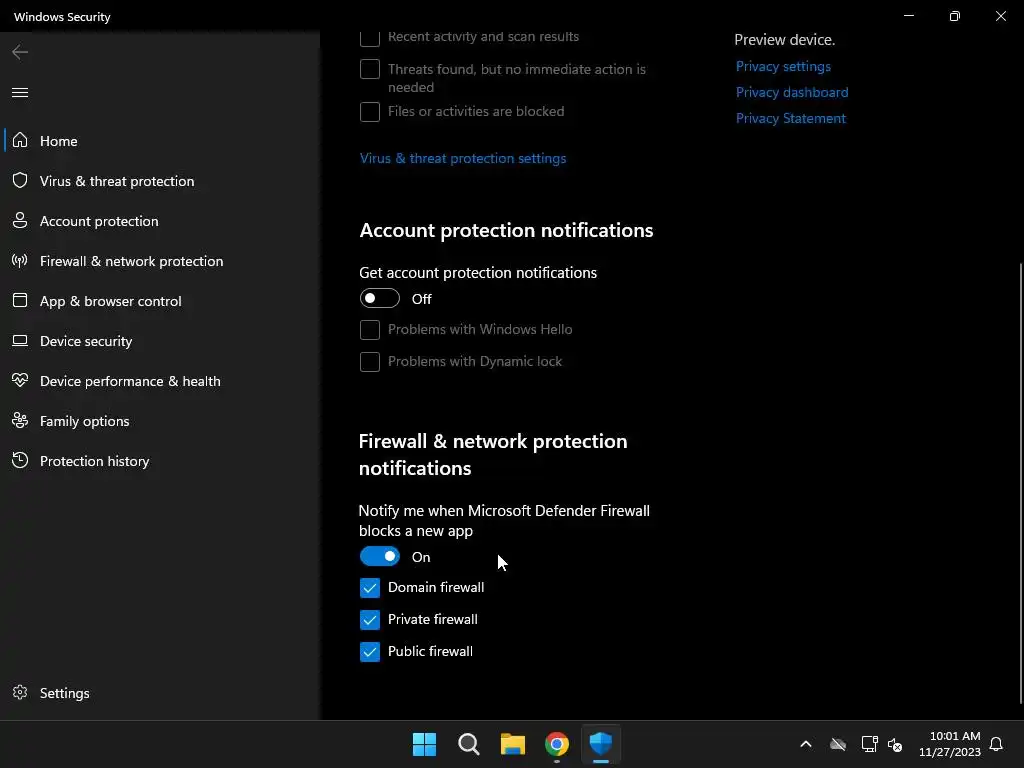1024x768 pixels.
Task: Click Account protection notifications heading
Action: (506, 230)
